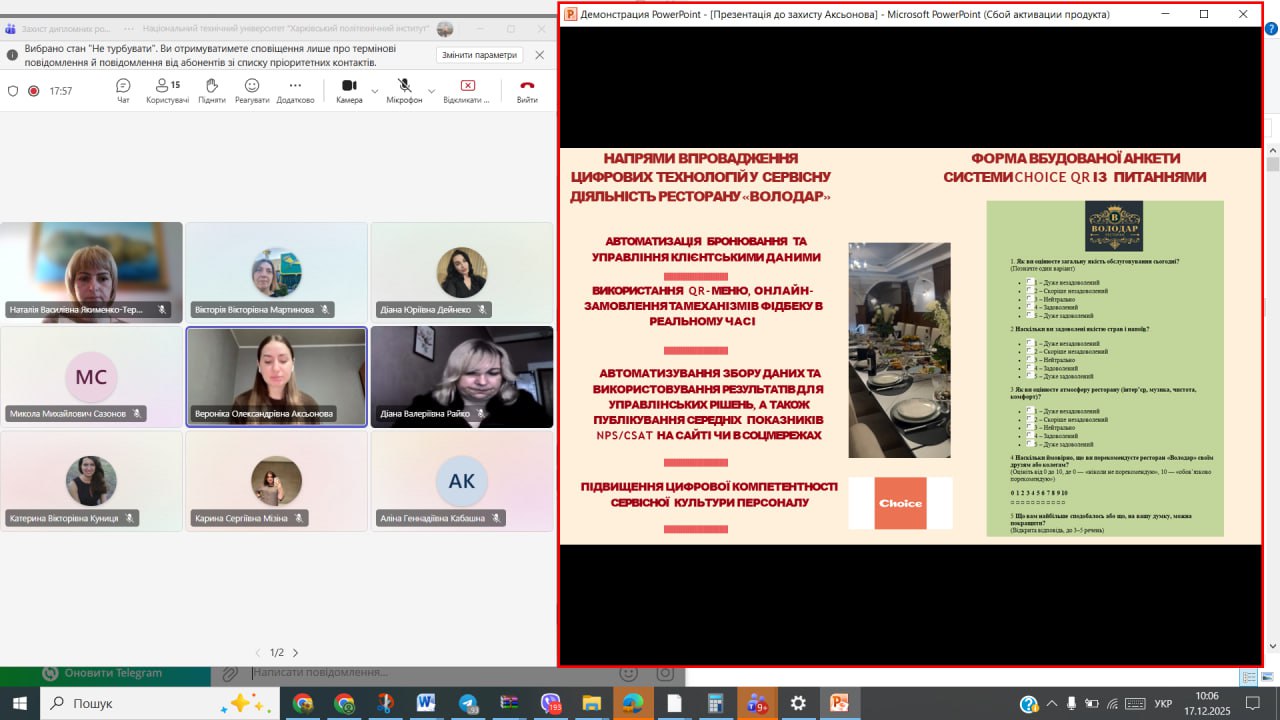Click the Змінити параметри button

(480, 55)
